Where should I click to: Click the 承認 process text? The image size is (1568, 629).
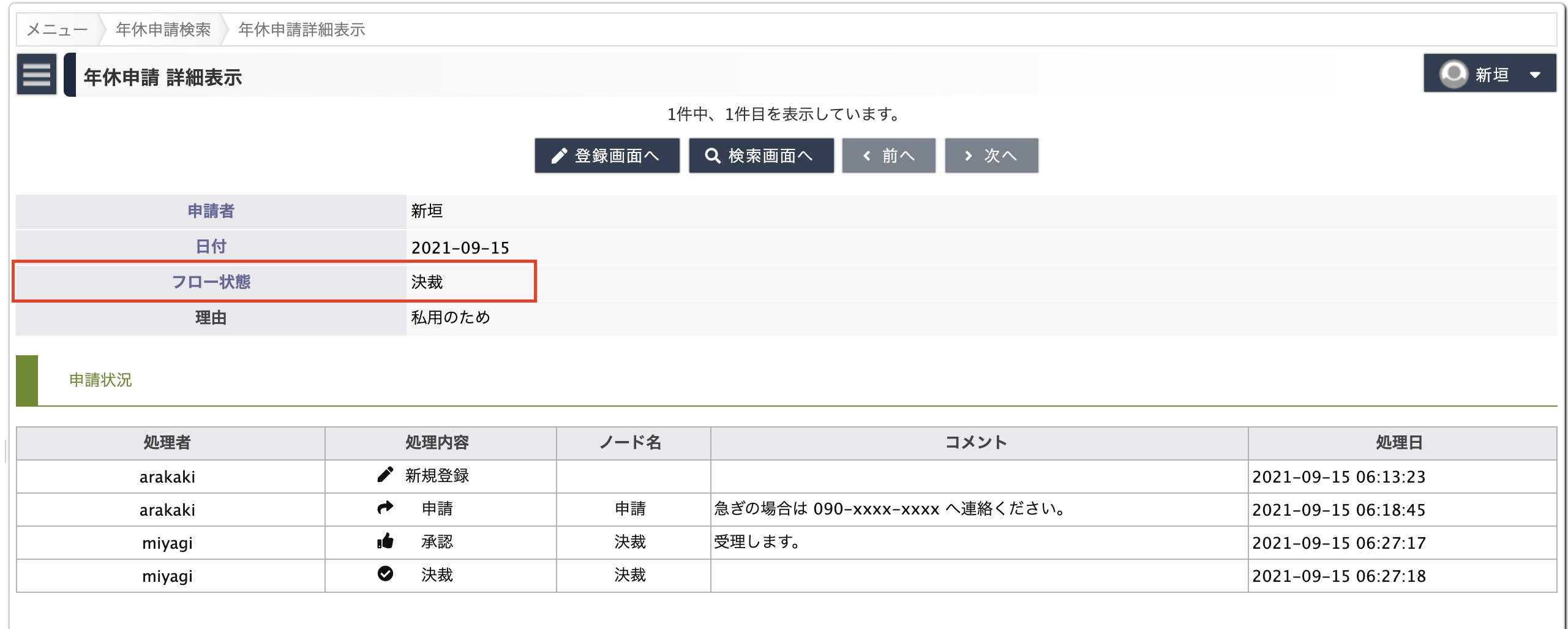(x=437, y=542)
